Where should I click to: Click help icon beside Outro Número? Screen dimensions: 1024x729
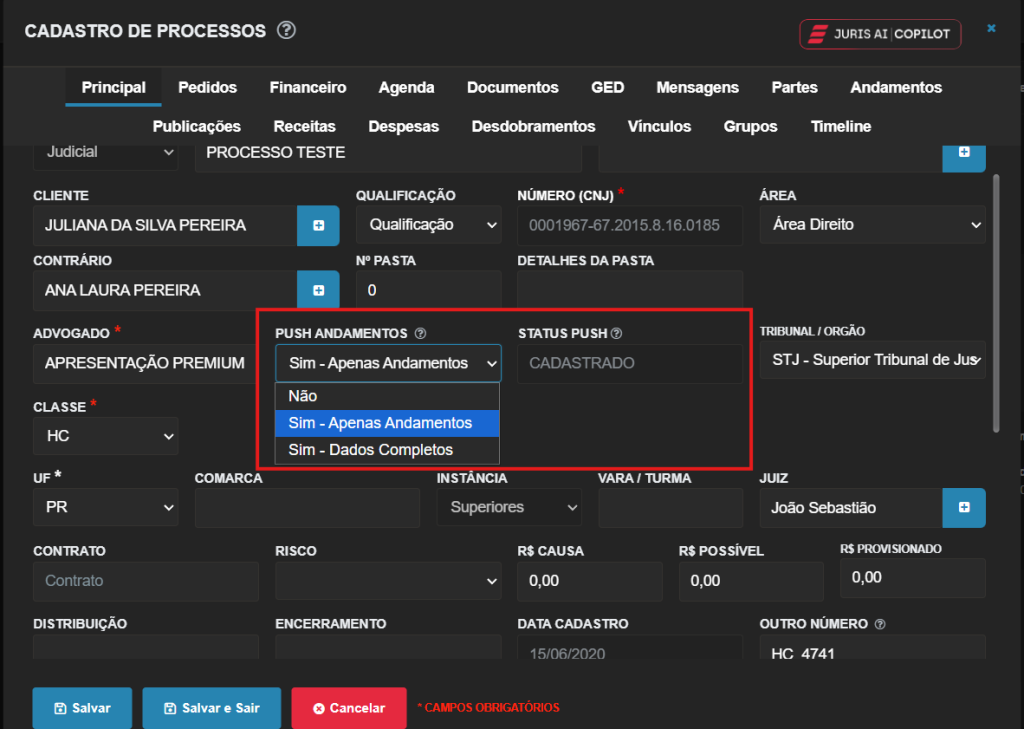click(x=880, y=624)
